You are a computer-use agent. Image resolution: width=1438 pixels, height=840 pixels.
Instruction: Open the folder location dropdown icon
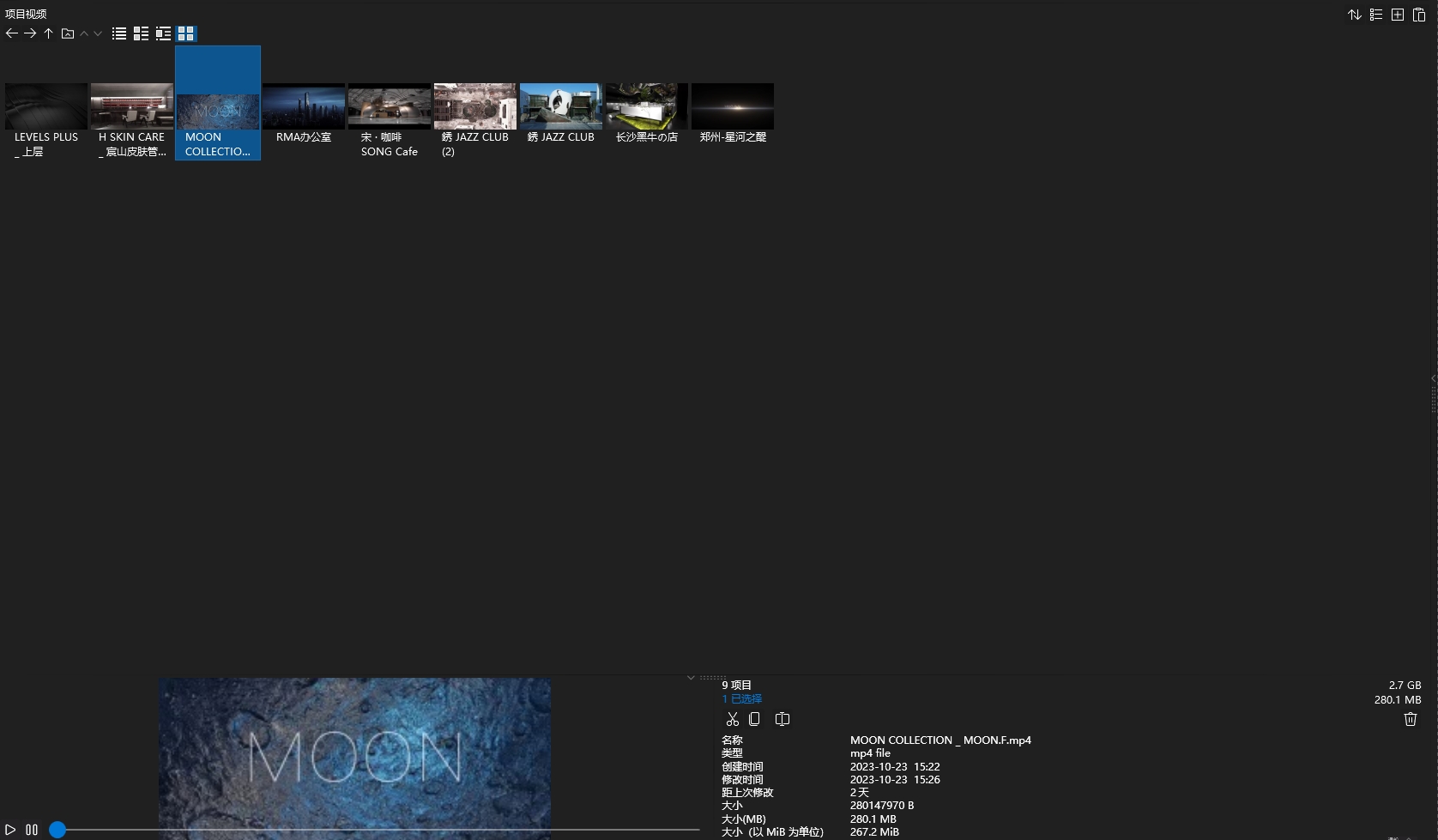point(68,33)
